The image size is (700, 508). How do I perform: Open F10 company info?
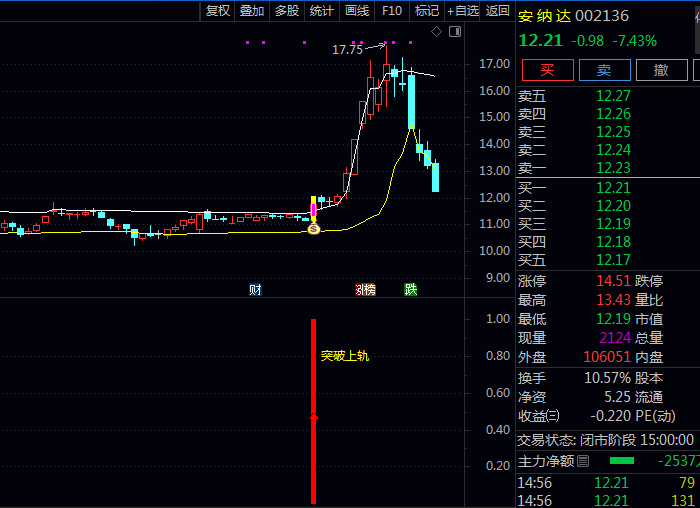pyautogui.click(x=392, y=11)
